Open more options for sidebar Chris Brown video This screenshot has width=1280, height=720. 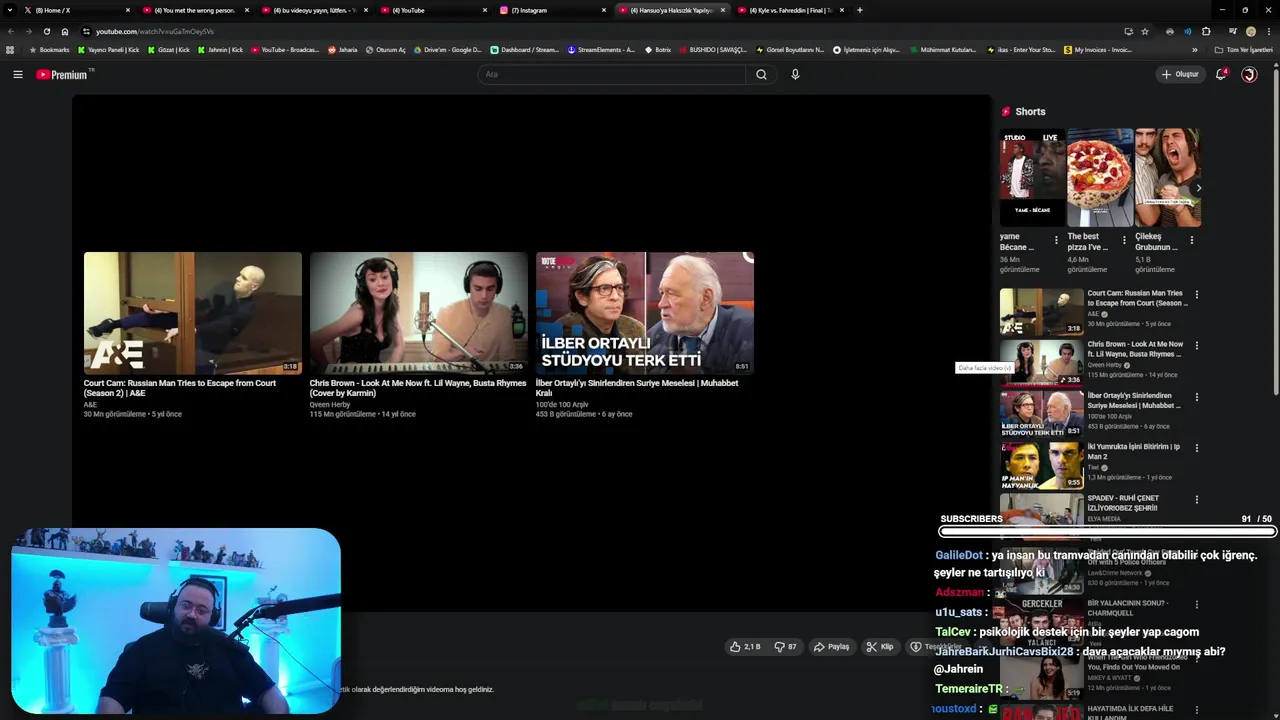1196,346
